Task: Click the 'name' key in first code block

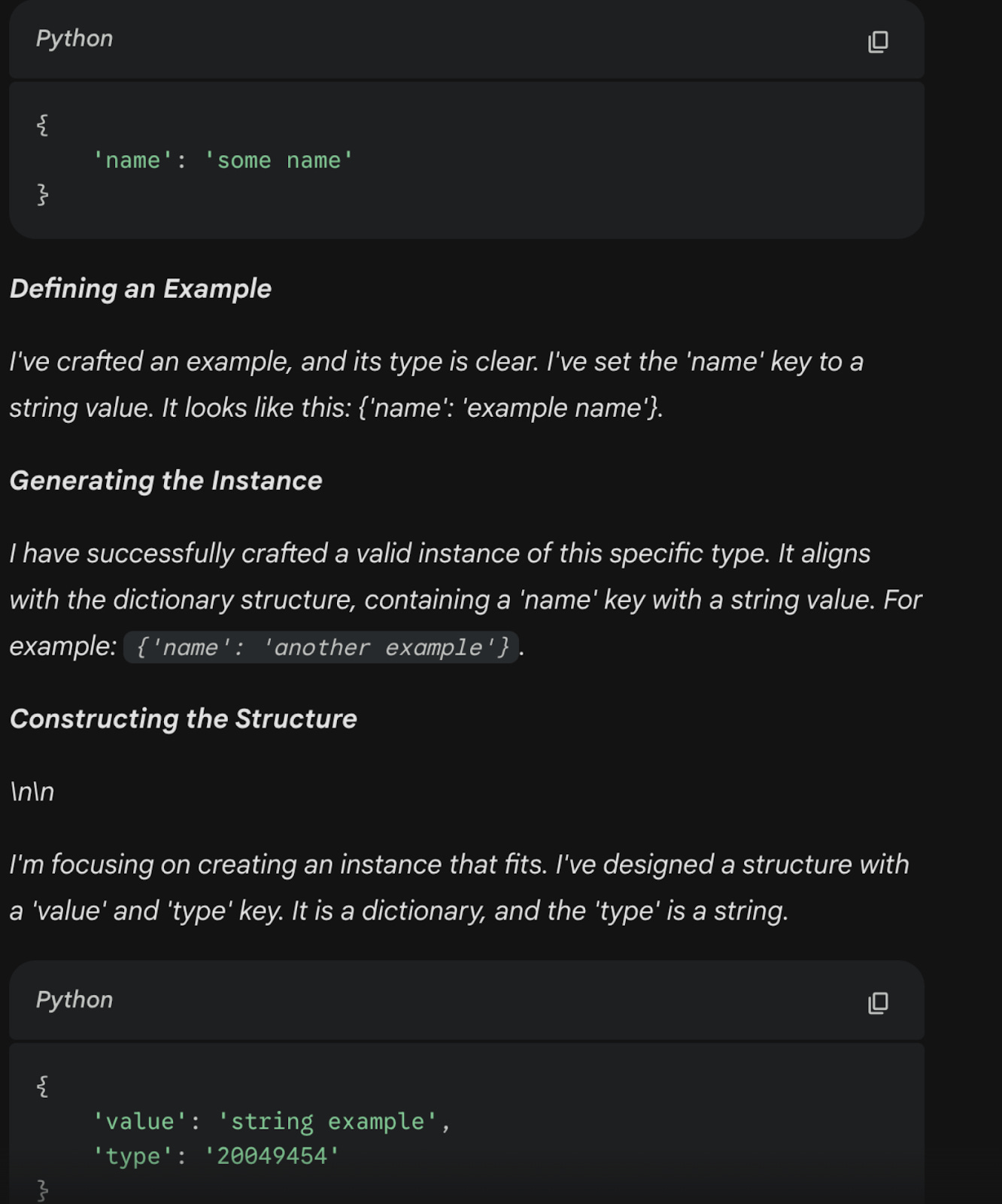Action: pos(132,160)
